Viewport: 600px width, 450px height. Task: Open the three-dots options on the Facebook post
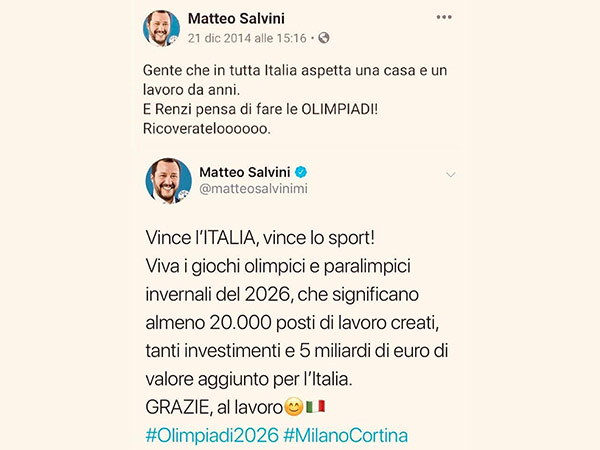(x=443, y=17)
